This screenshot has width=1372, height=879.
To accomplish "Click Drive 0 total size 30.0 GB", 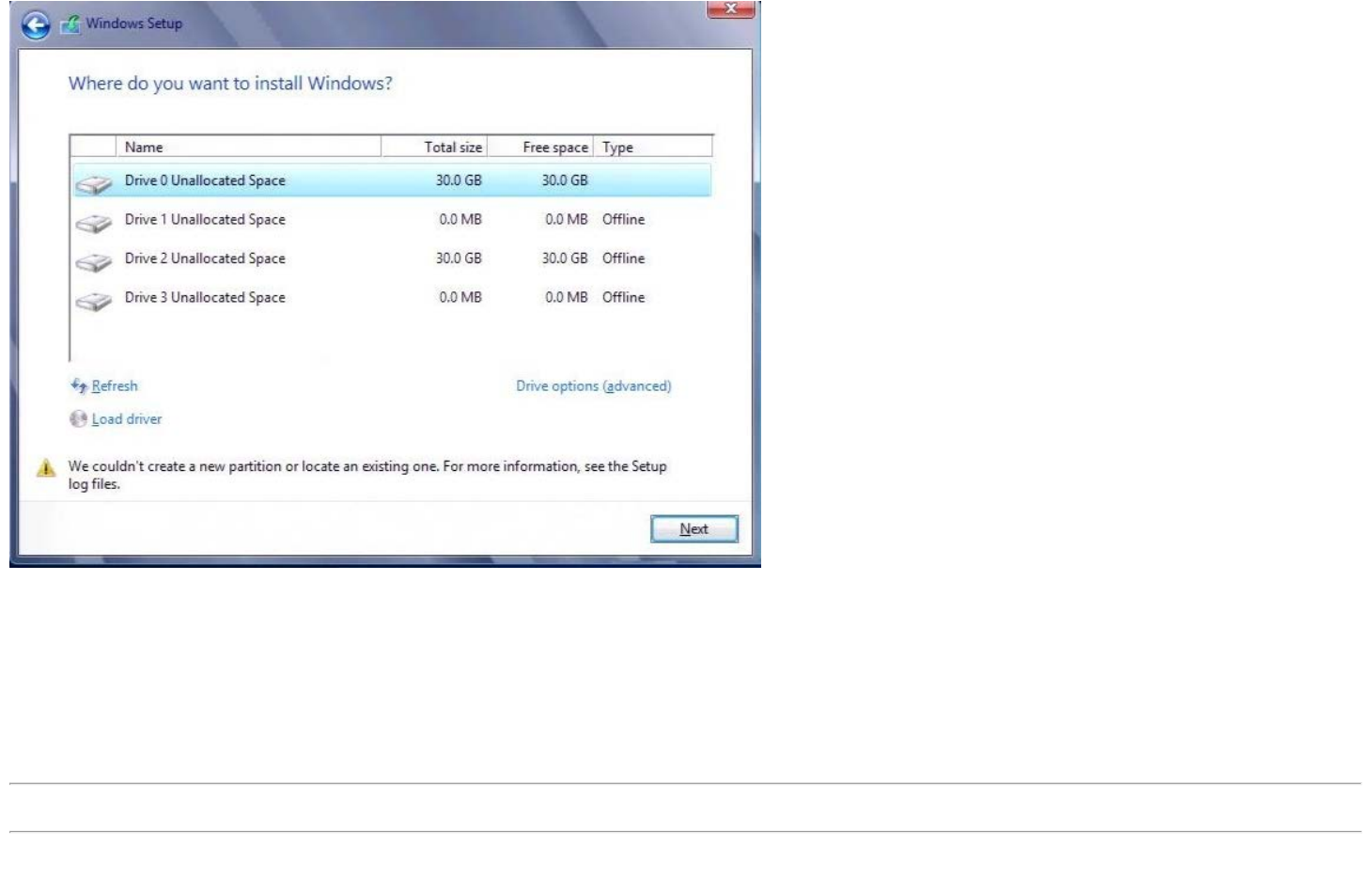I will click(459, 181).
